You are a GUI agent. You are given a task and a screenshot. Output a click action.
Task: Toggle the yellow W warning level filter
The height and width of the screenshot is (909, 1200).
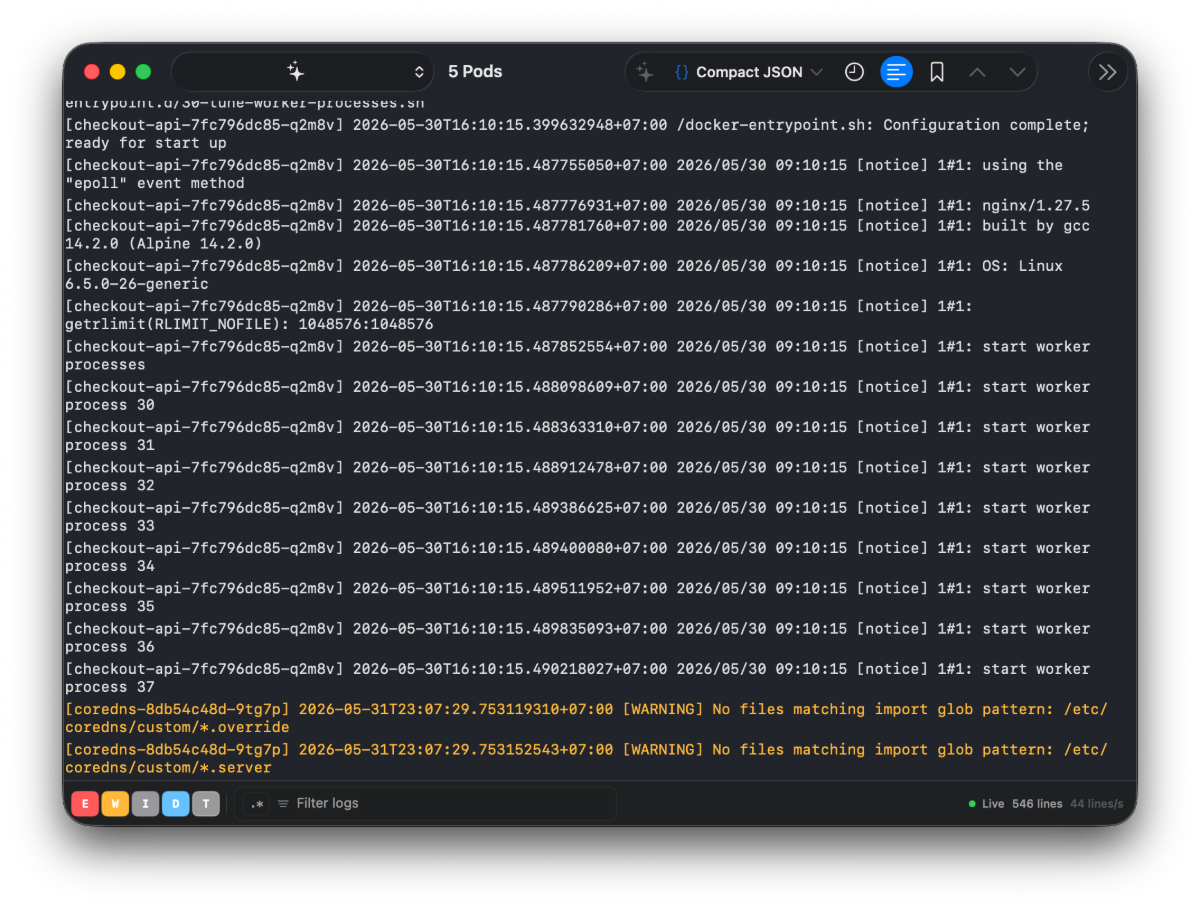click(x=115, y=804)
